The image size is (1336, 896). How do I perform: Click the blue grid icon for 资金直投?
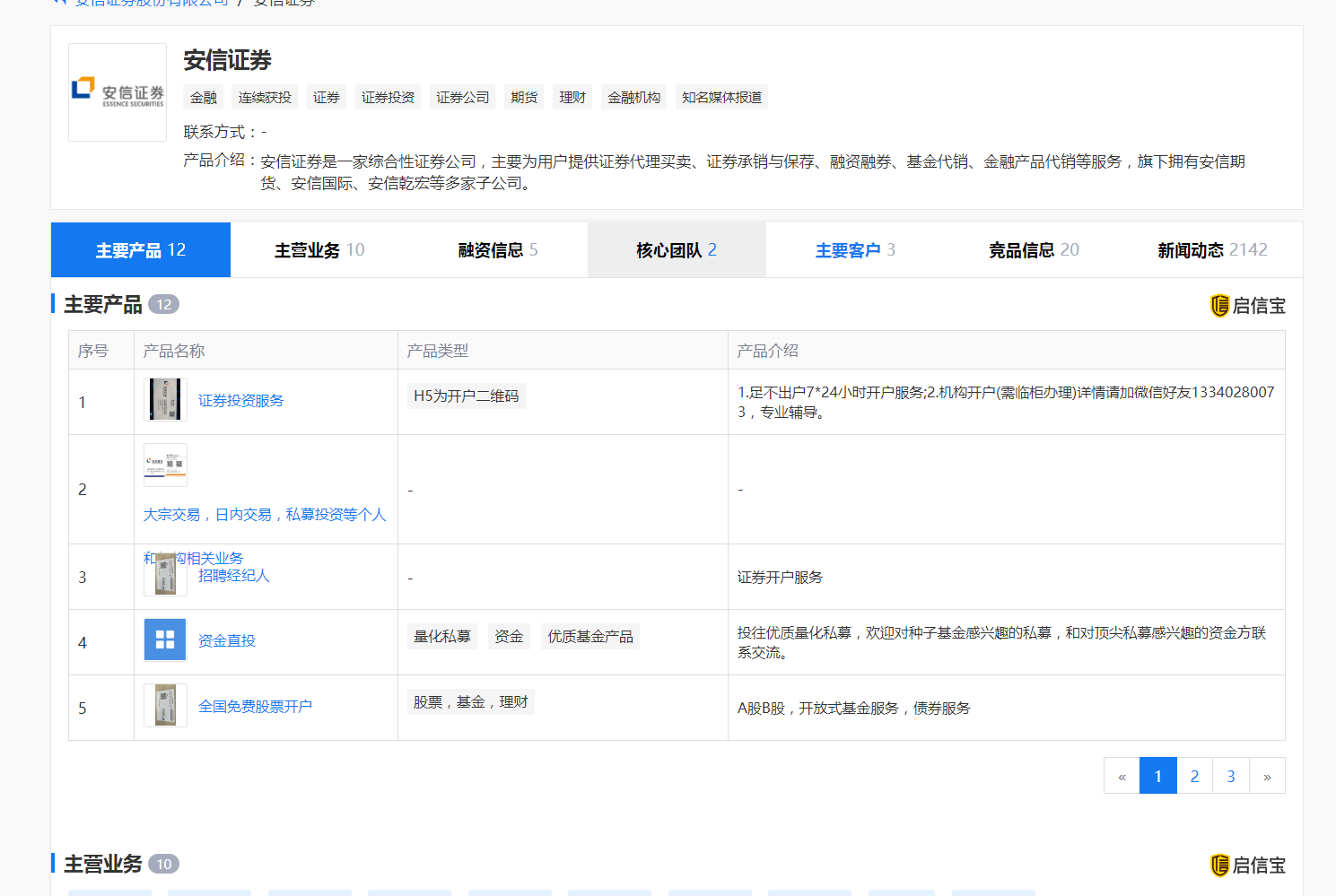tap(165, 639)
